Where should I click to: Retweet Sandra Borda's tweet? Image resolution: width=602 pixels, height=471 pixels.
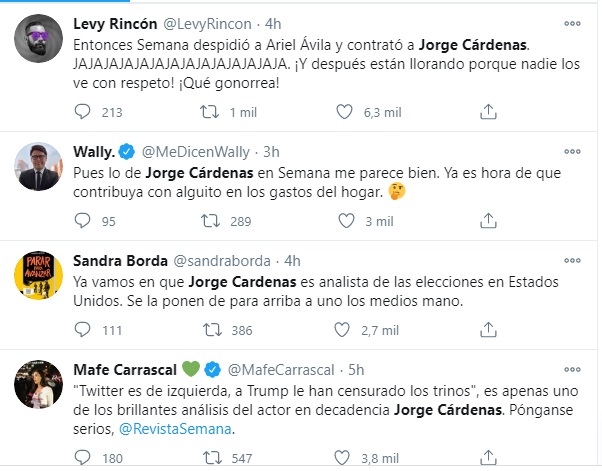point(212,330)
